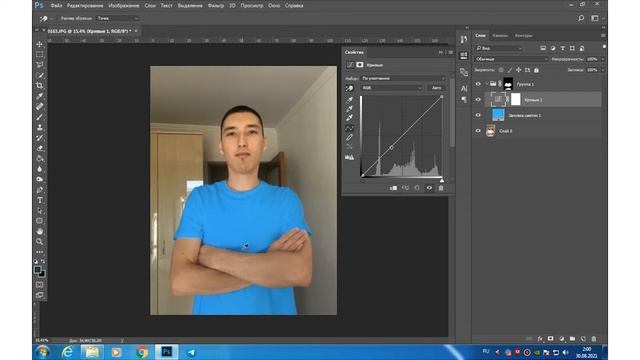This screenshot has width=640, height=360.
Task: Reset the Curves adjustment to defaults
Action: [x=417, y=188]
